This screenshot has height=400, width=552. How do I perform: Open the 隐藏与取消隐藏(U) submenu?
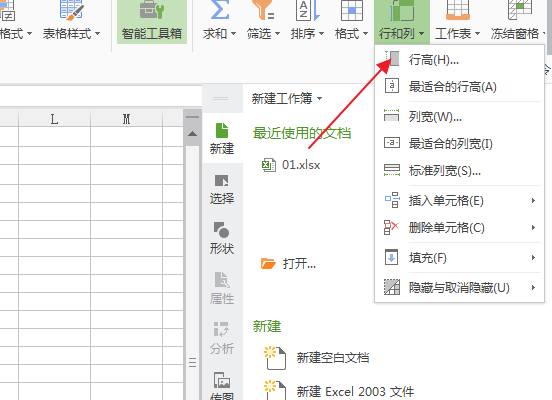459,288
